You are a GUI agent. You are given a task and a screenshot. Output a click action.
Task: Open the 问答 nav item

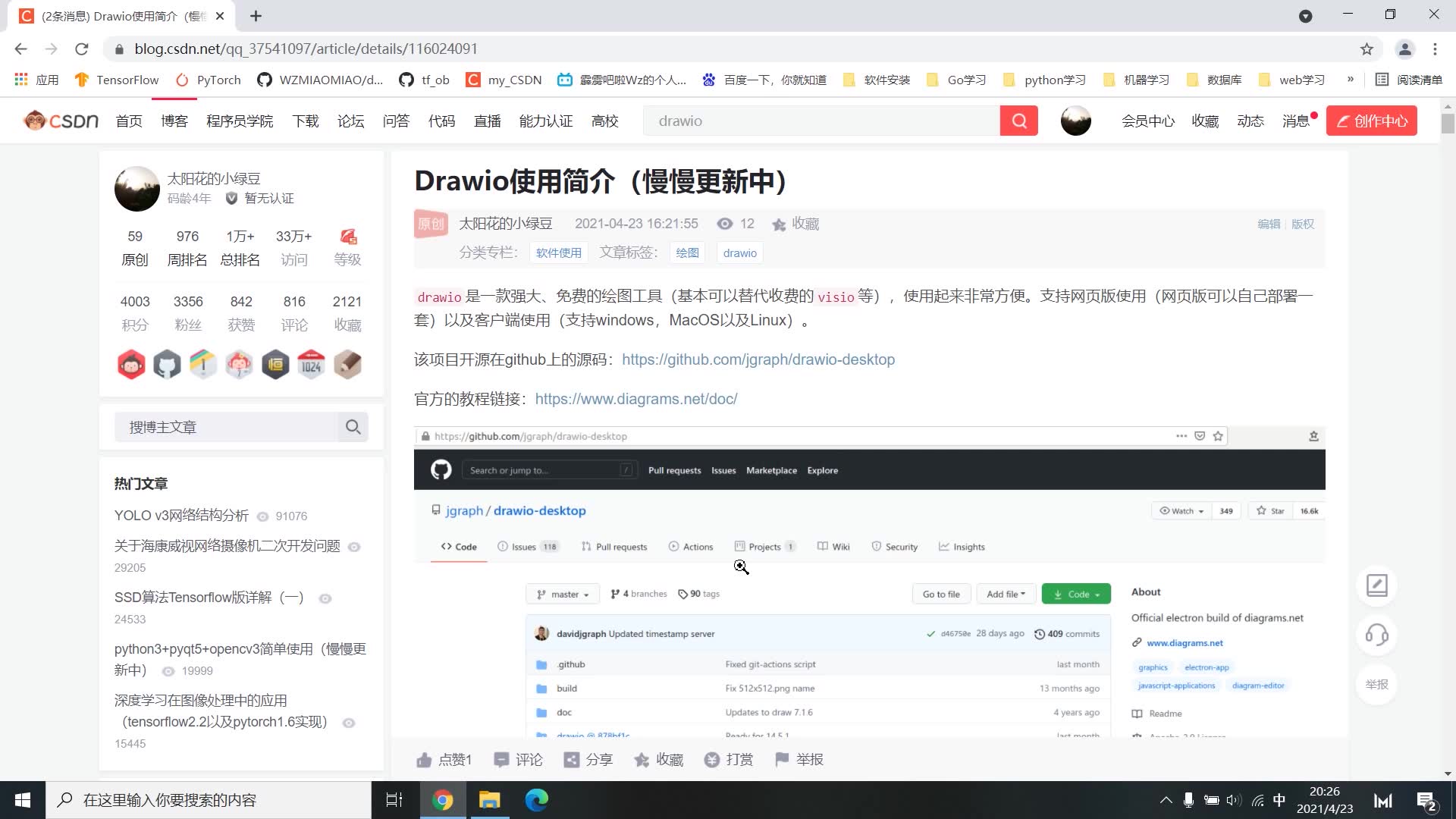tap(396, 121)
